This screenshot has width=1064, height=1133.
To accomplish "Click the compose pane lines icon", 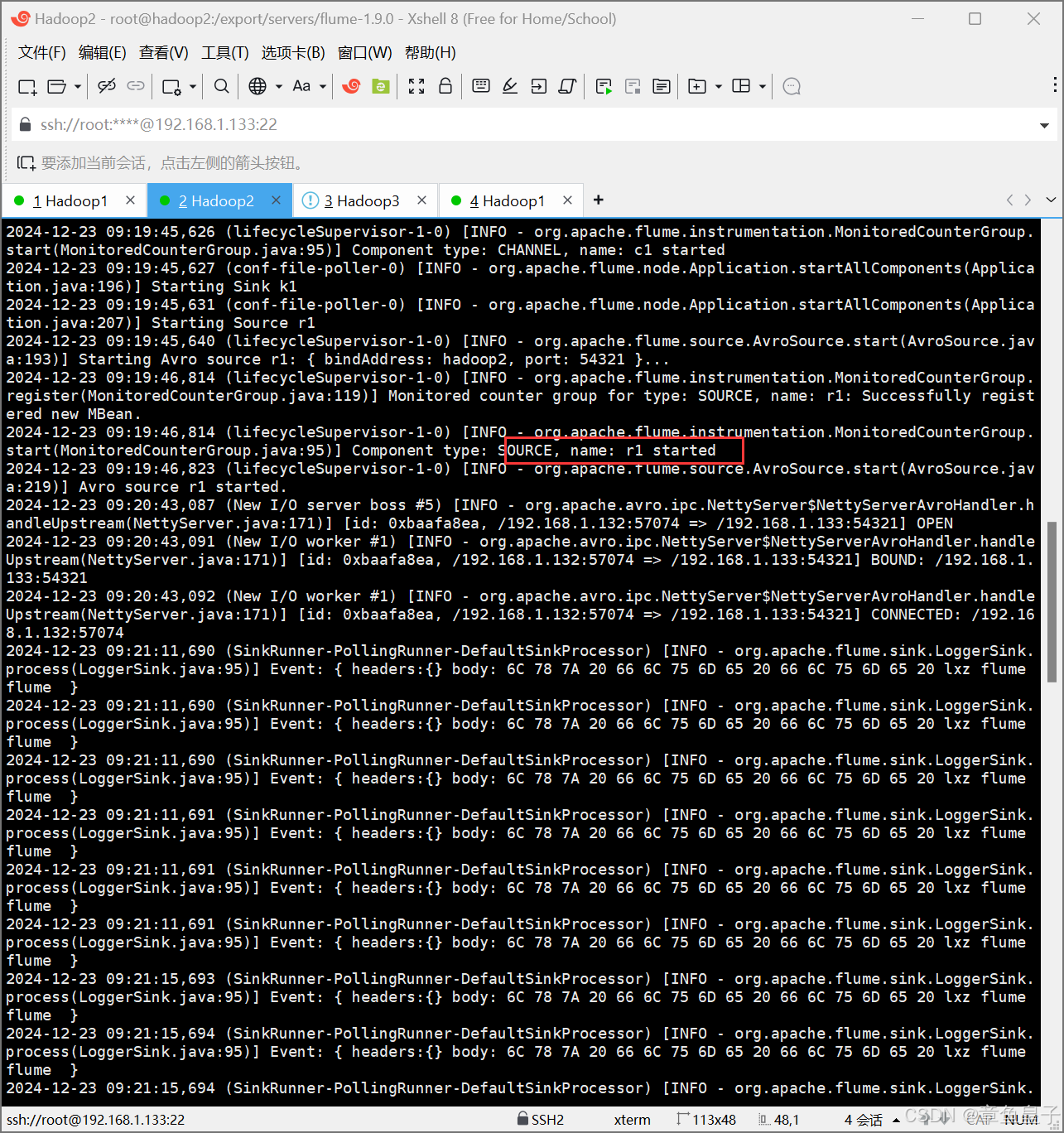I will [x=662, y=86].
